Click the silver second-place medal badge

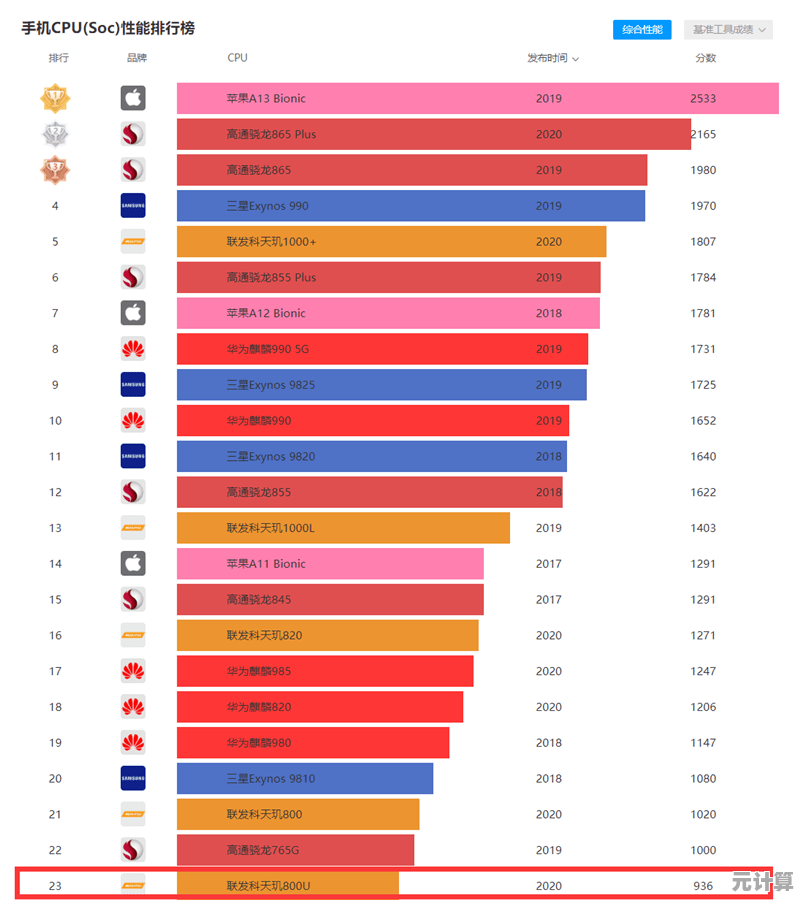point(55,134)
